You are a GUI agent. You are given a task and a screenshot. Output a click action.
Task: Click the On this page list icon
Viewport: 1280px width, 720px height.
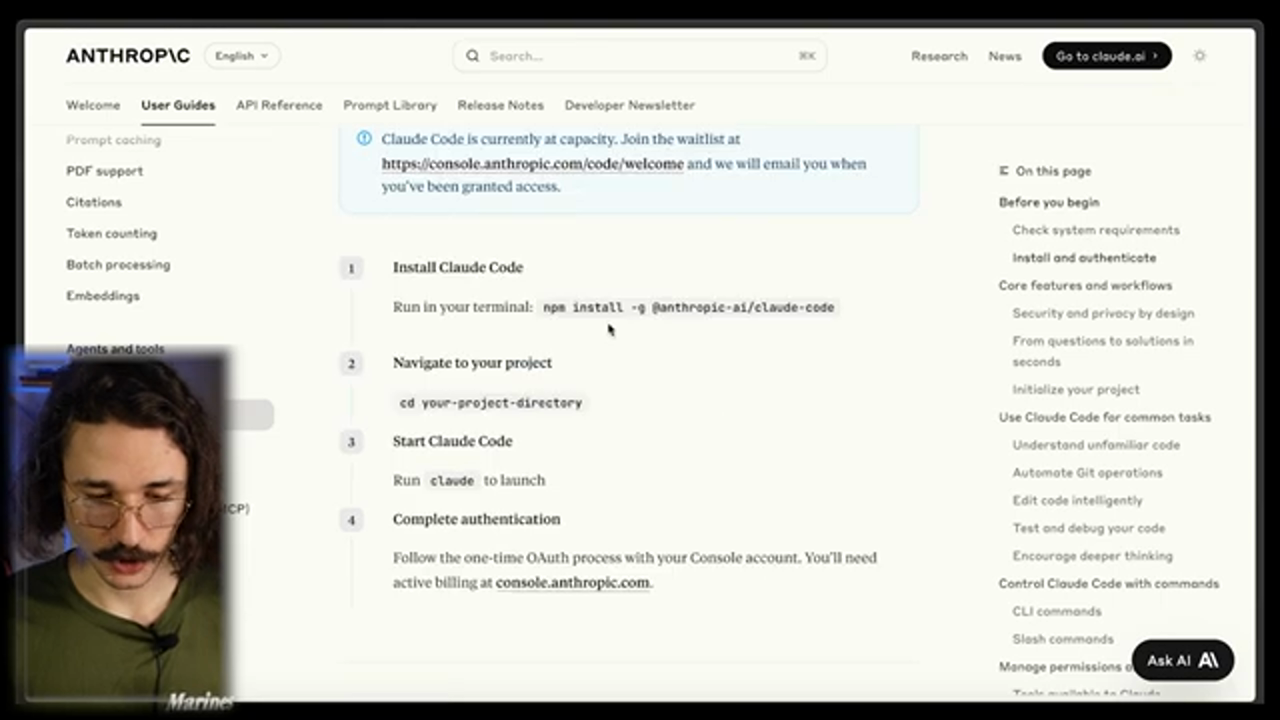[x=1004, y=171]
